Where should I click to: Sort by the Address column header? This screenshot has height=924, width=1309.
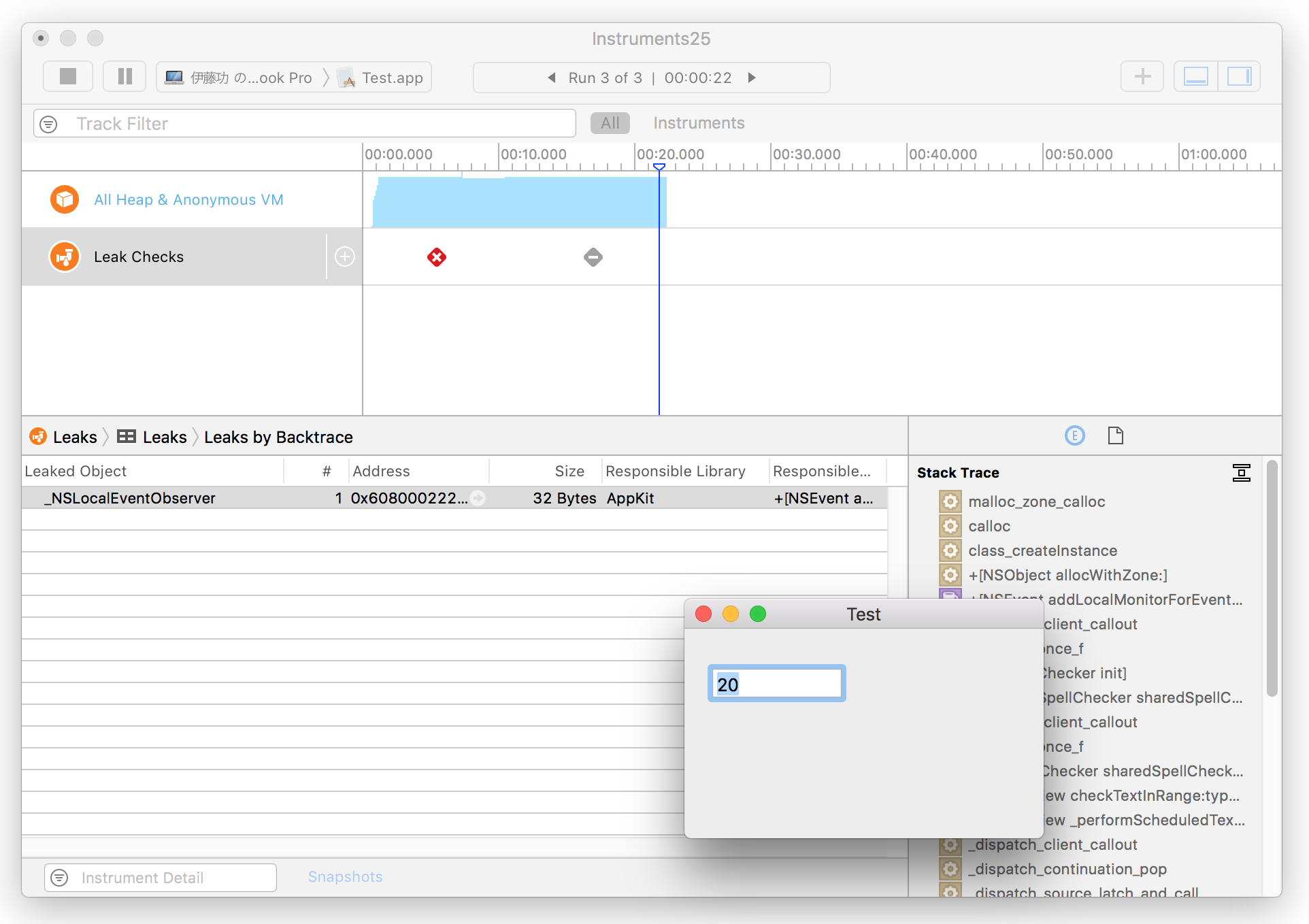419,471
